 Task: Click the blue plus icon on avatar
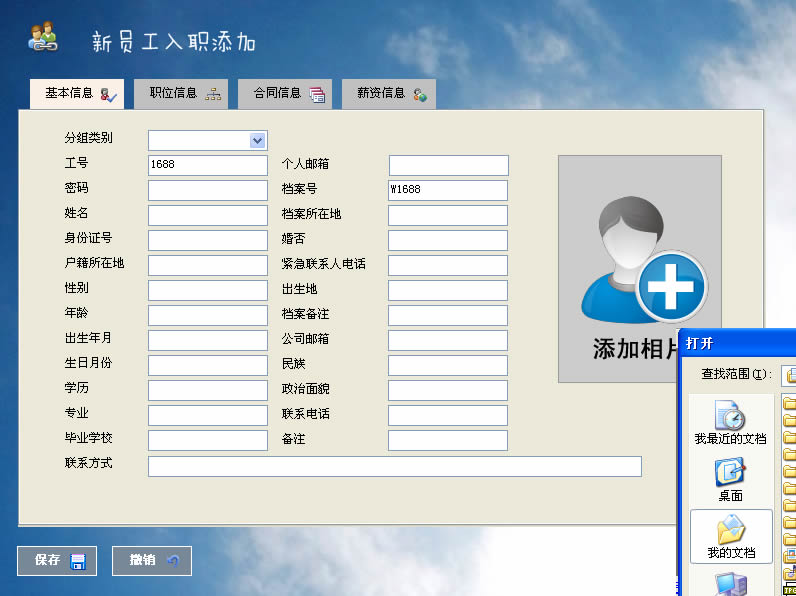click(671, 286)
